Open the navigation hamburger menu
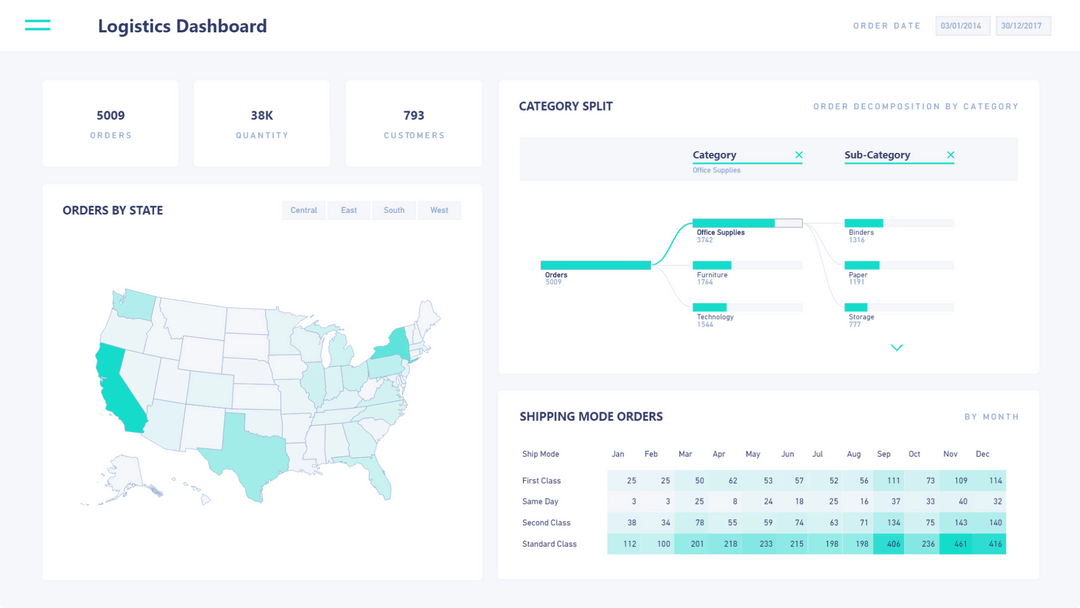1080x608 pixels. (37, 24)
